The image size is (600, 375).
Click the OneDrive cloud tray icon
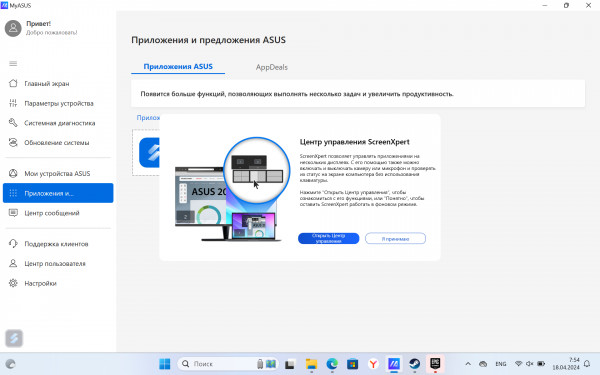click(x=483, y=364)
